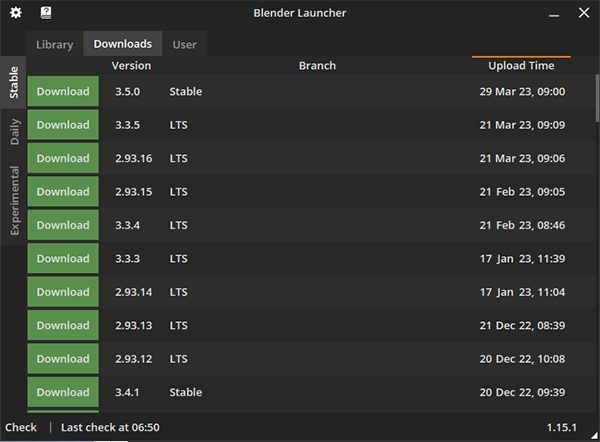600x442 pixels.
Task: Download Blender 3.5.0 Stable
Action: point(63,92)
